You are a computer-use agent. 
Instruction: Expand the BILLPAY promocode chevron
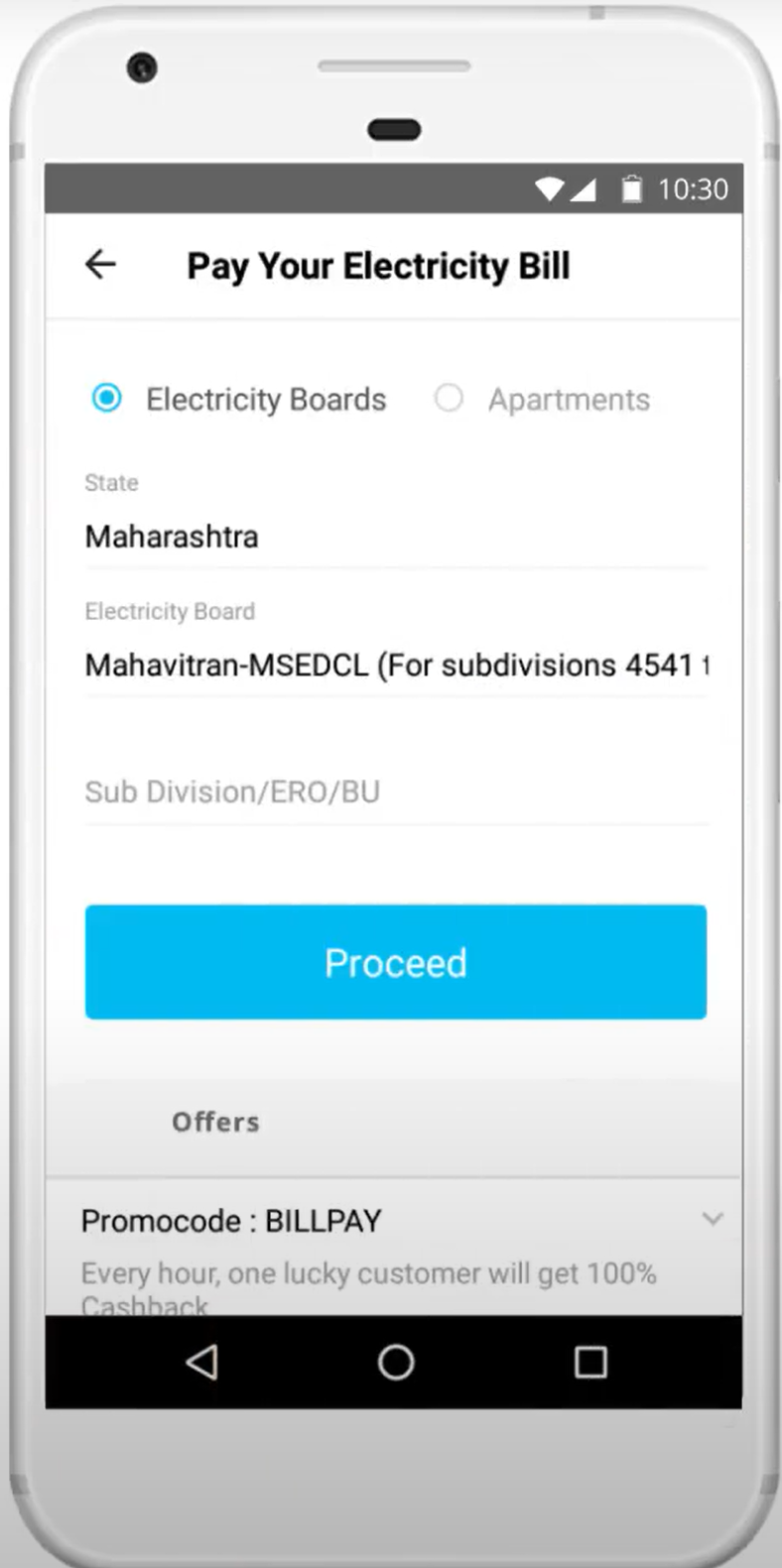pos(713,1219)
